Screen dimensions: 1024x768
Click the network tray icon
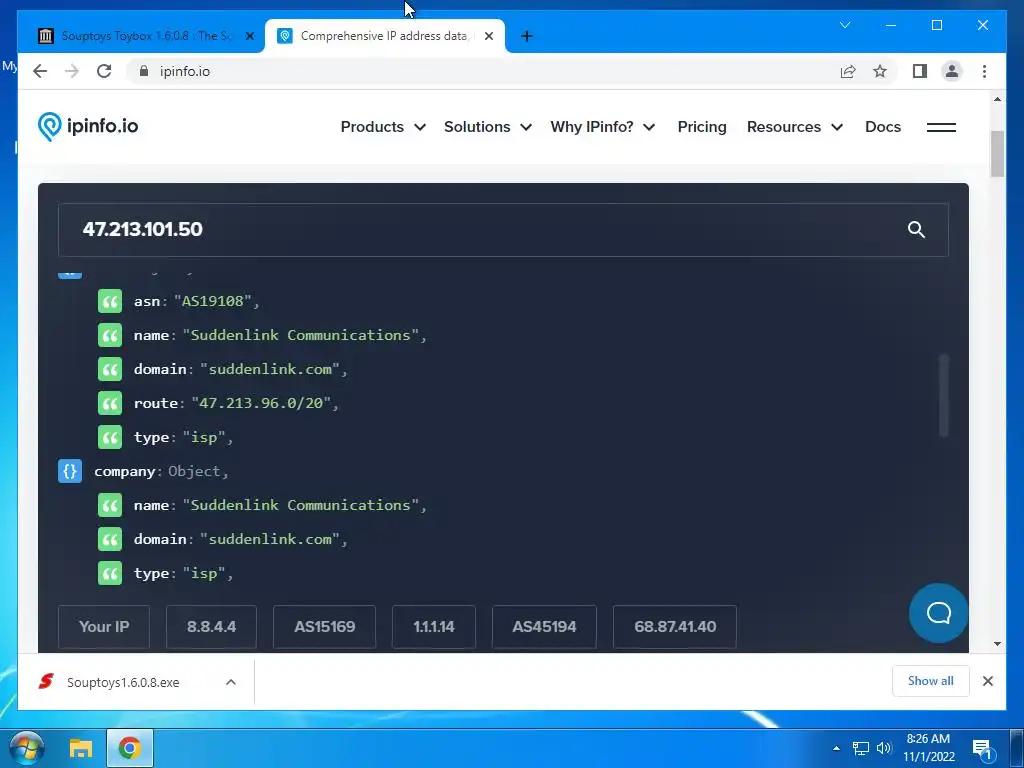pyautogui.click(x=861, y=748)
